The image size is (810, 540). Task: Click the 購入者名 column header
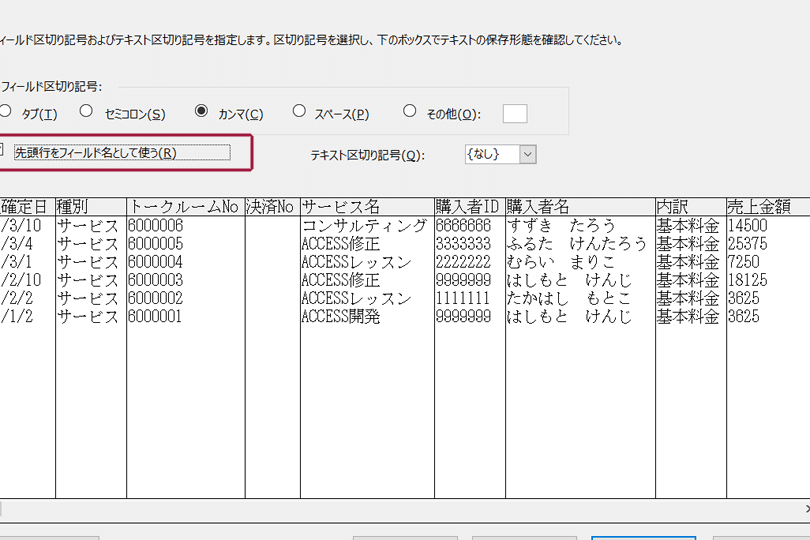(x=538, y=207)
